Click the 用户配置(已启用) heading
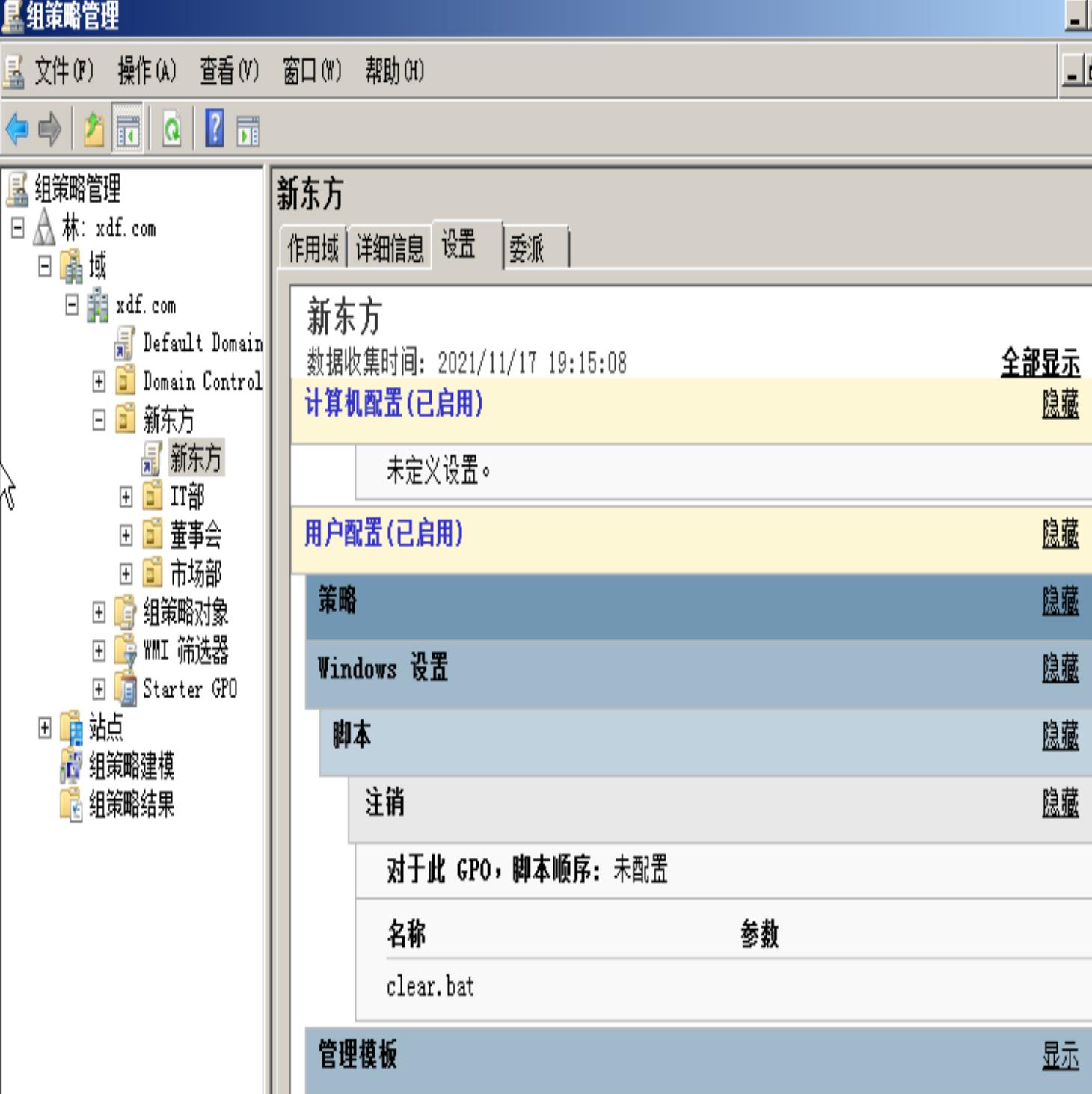Image resolution: width=1092 pixels, height=1094 pixels. click(x=384, y=533)
